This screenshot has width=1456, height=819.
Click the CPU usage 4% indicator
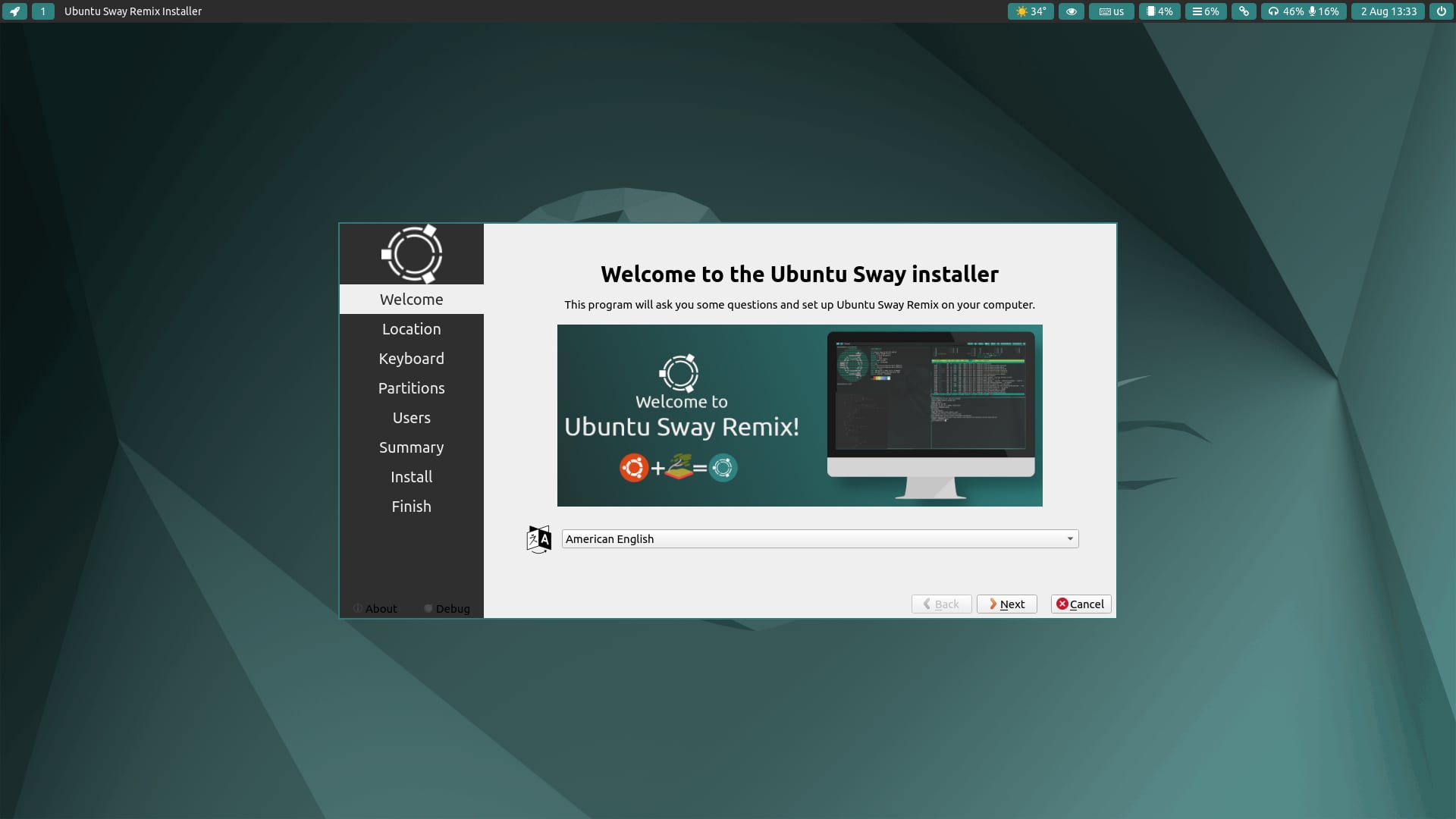[1159, 11]
